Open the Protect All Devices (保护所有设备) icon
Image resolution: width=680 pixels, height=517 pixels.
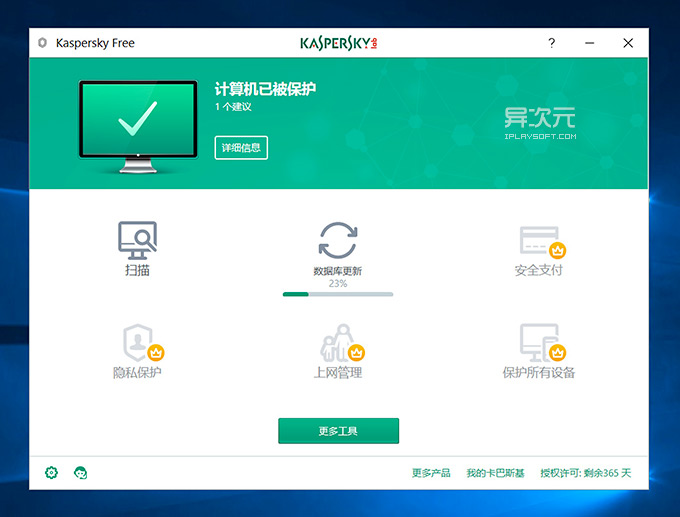click(543, 343)
